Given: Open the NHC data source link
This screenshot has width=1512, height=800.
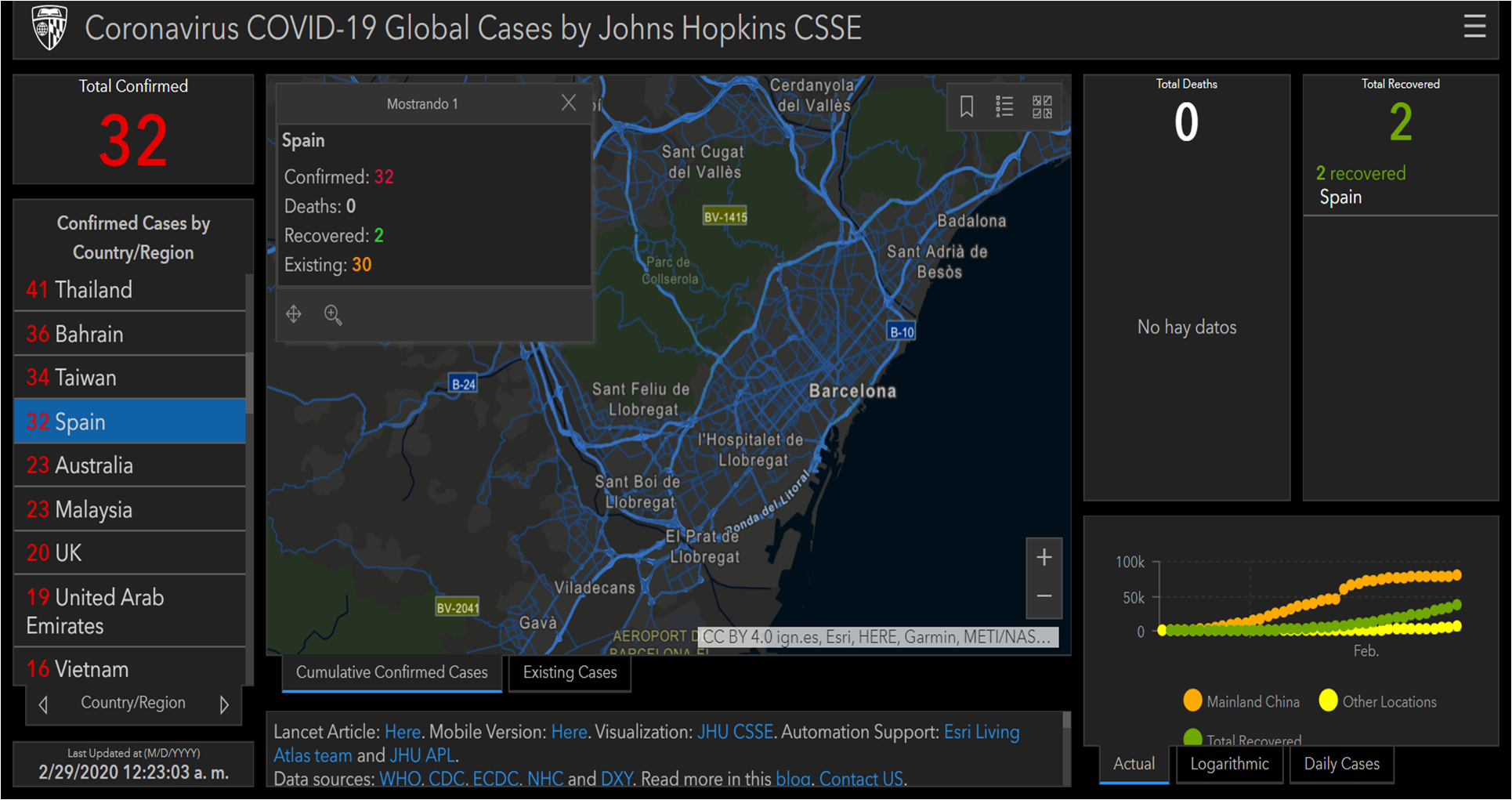Looking at the screenshot, I should point(544,779).
